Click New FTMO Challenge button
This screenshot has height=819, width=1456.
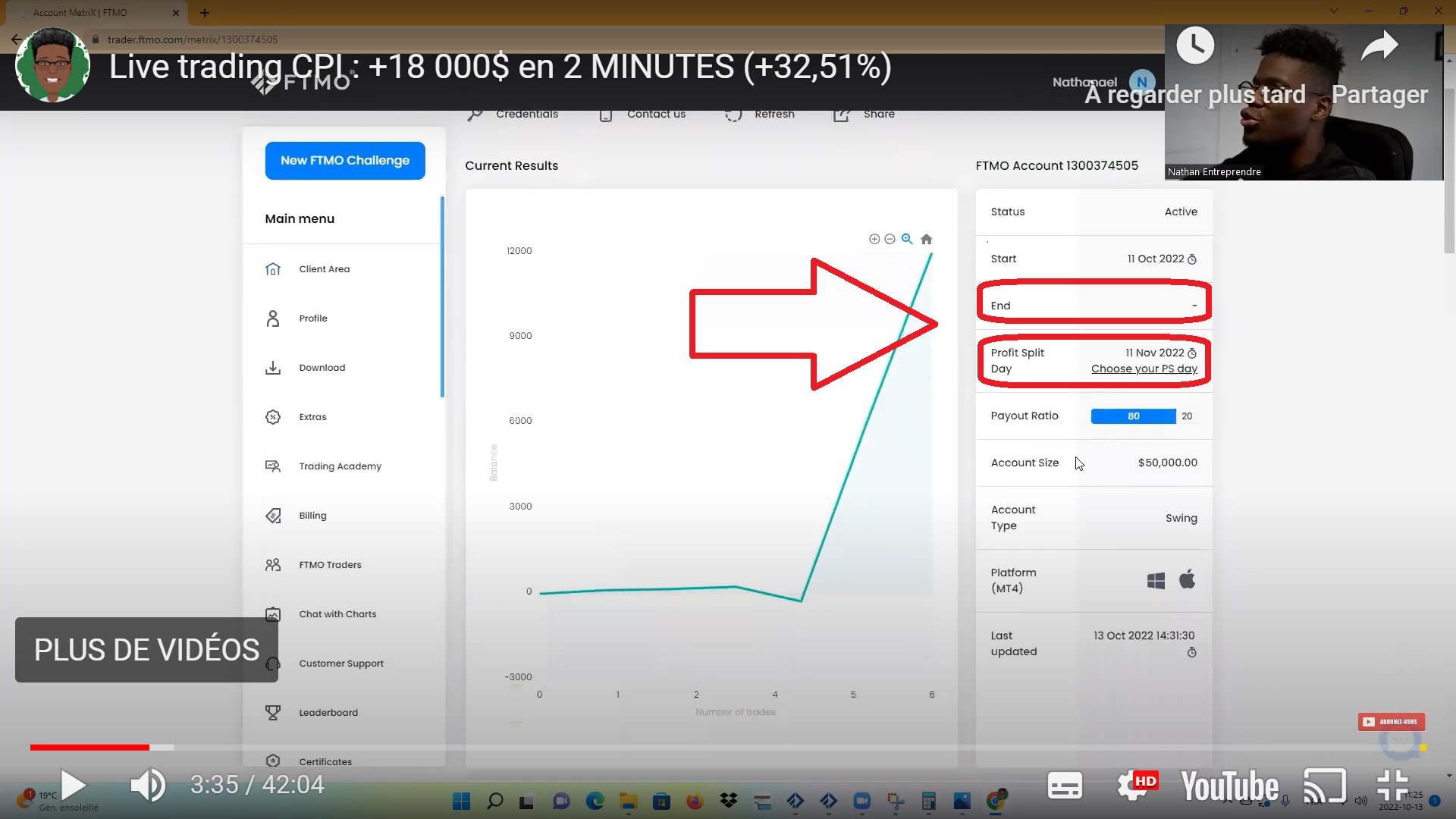tap(345, 161)
